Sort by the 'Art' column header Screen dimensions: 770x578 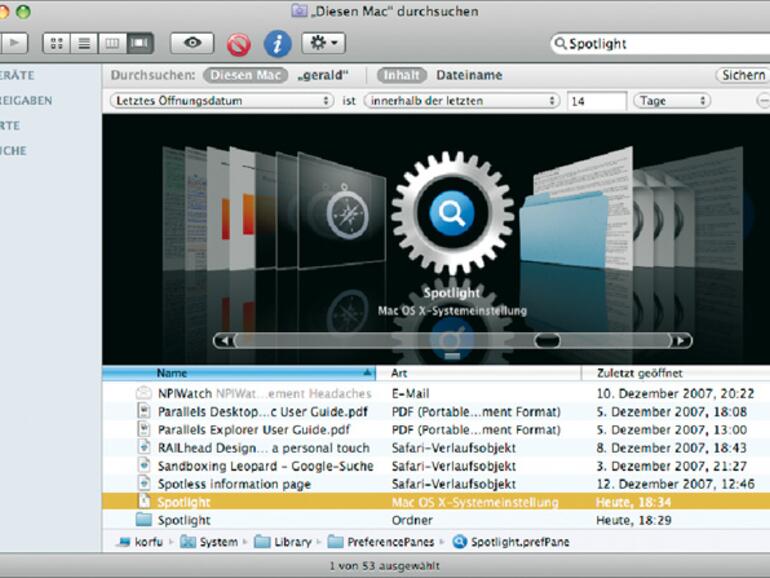coord(479,373)
